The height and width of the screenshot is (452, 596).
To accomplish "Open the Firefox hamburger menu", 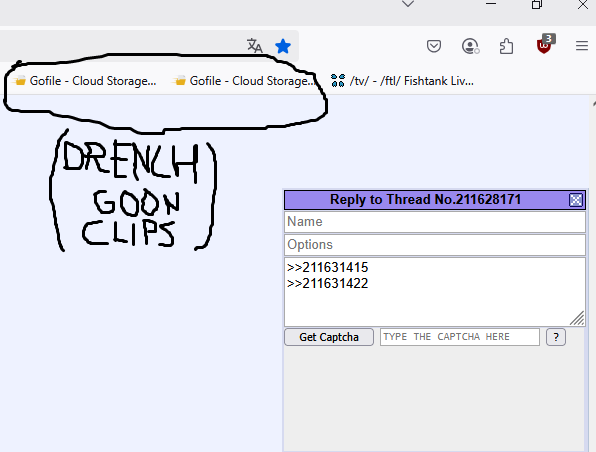I will click(x=582, y=46).
